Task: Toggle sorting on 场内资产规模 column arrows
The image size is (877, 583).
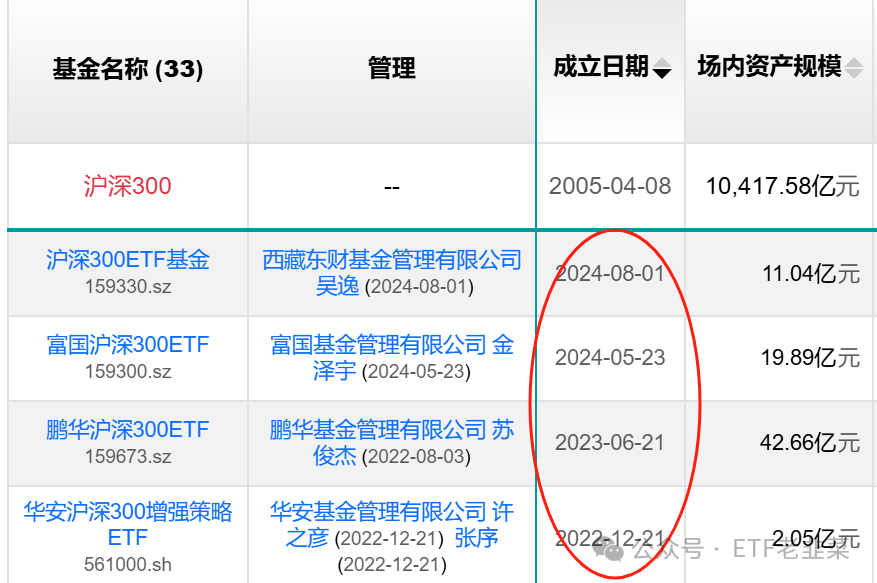Action: tap(855, 67)
